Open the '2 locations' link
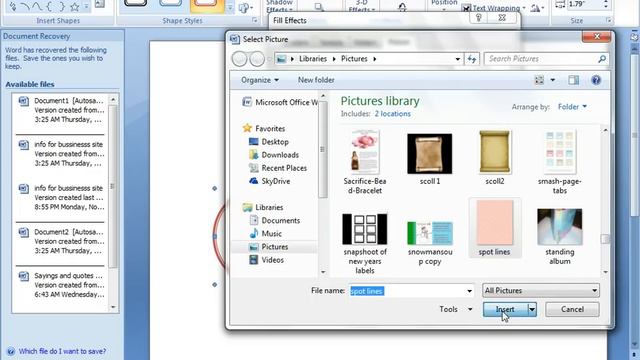 (x=392, y=114)
